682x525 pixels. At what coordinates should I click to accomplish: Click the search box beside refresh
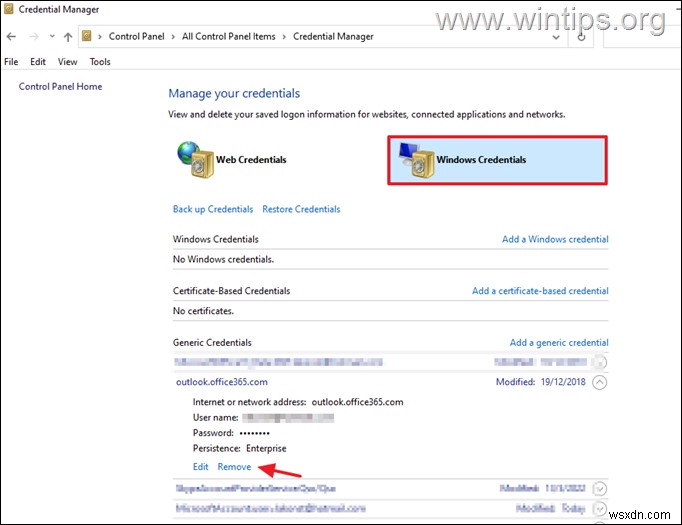coord(640,37)
